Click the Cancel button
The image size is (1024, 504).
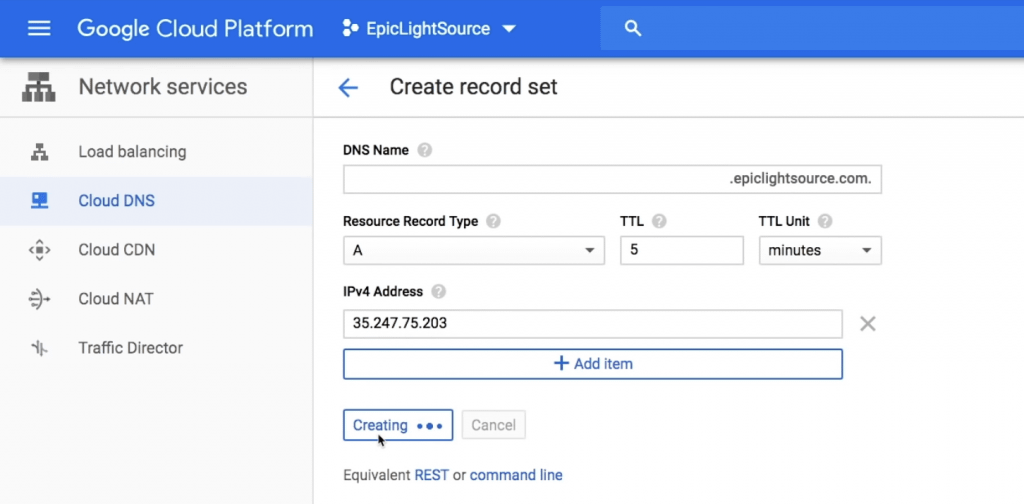point(493,426)
